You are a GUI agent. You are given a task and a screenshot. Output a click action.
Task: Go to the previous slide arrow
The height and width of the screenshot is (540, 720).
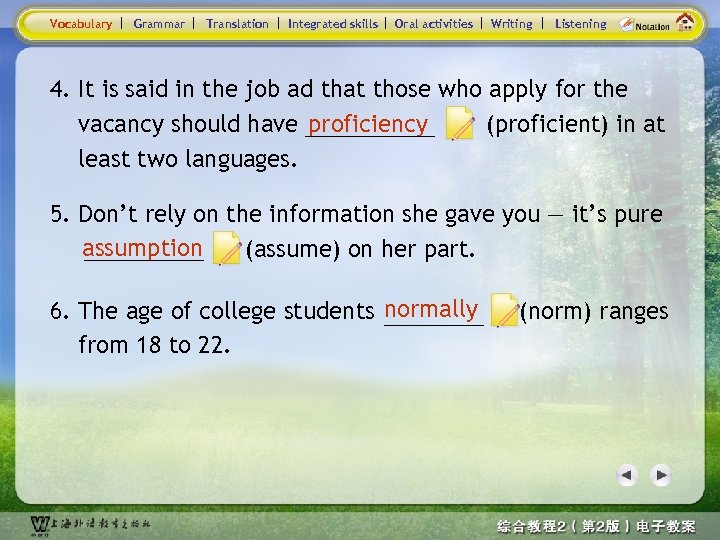click(x=627, y=475)
